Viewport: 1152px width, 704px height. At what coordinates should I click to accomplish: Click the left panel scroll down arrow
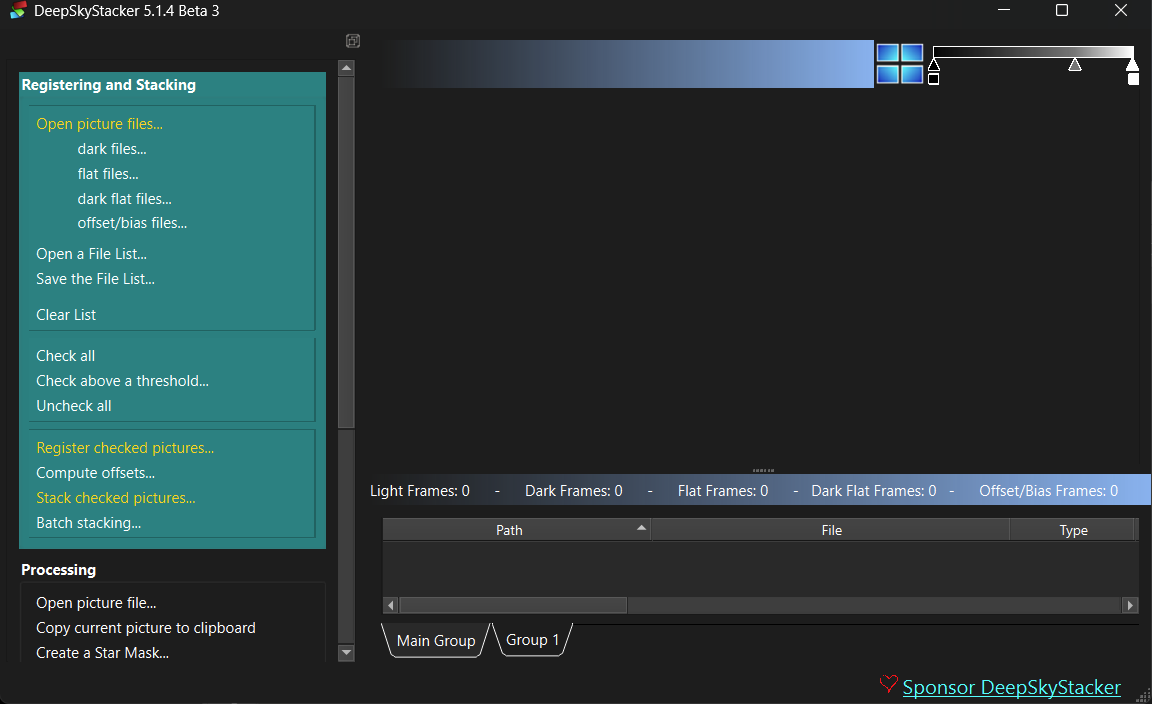(347, 653)
